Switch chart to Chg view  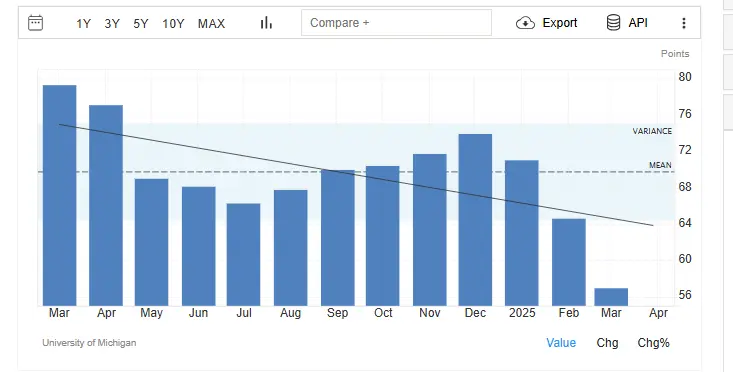click(607, 343)
